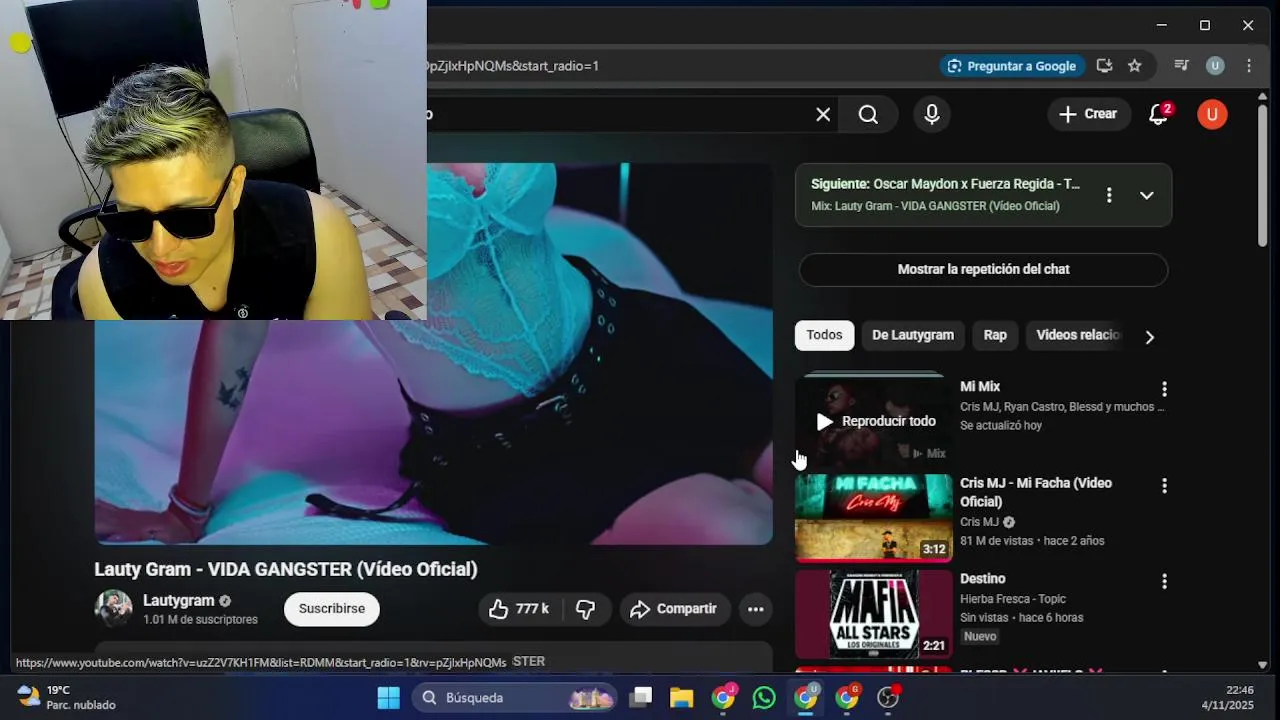Open OBS Studio from taskbar

[x=888, y=698]
